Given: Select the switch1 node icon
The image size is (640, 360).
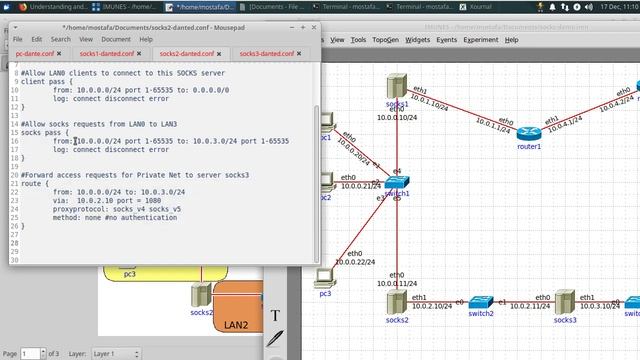Looking at the screenshot, I should coord(397,182).
